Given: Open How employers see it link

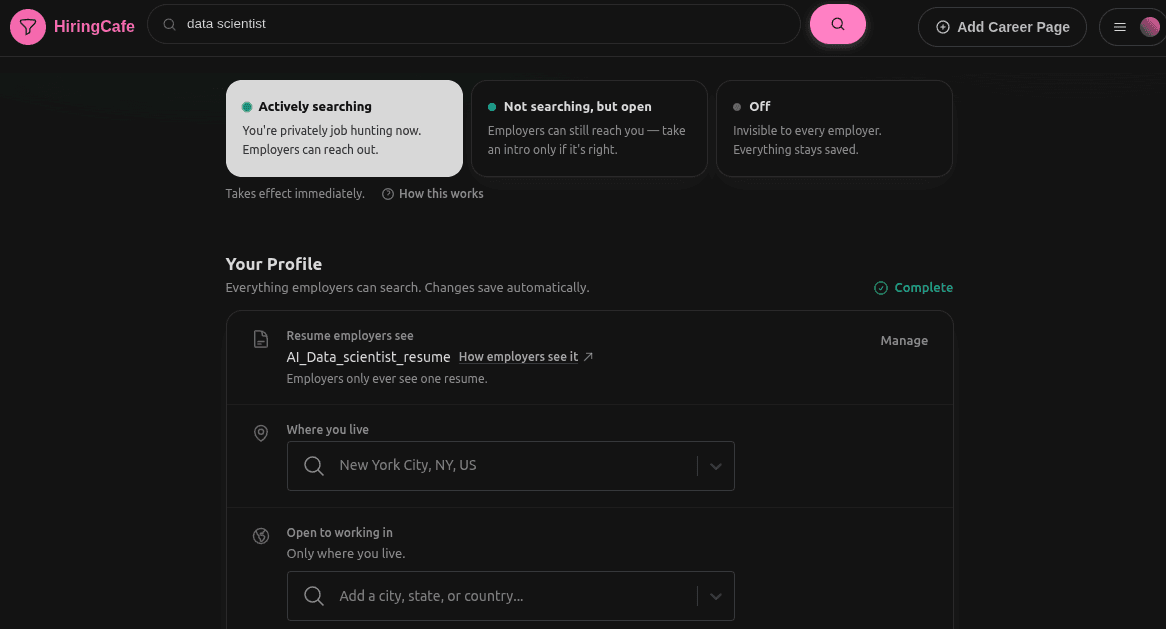Looking at the screenshot, I should pyautogui.click(x=518, y=357).
